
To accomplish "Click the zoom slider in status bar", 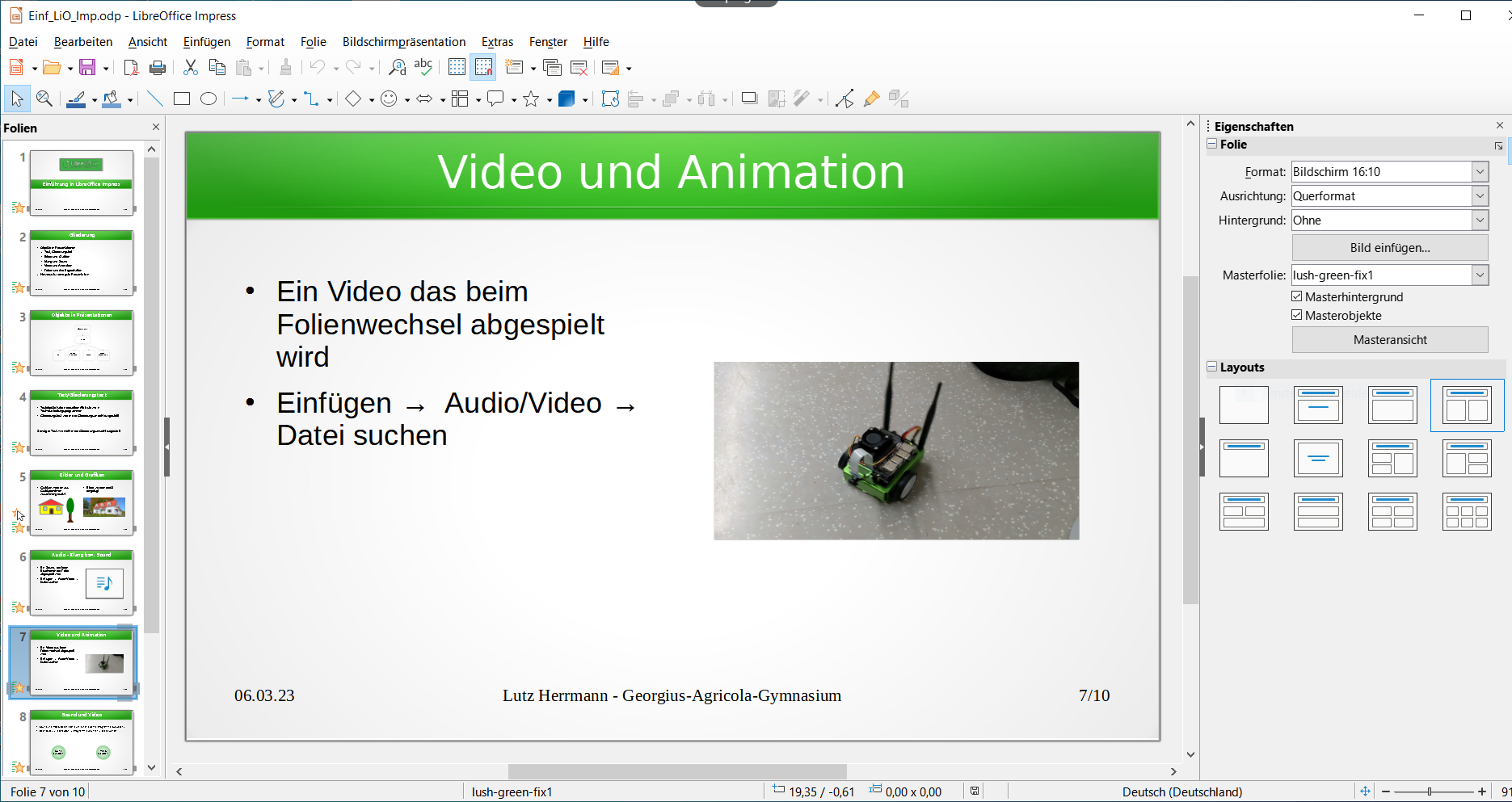I will point(1430,792).
